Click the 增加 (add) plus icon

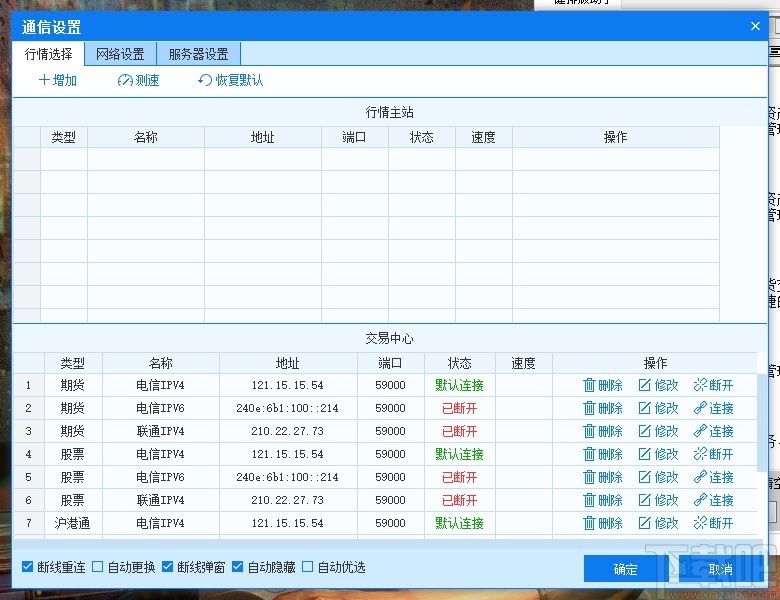(x=44, y=80)
